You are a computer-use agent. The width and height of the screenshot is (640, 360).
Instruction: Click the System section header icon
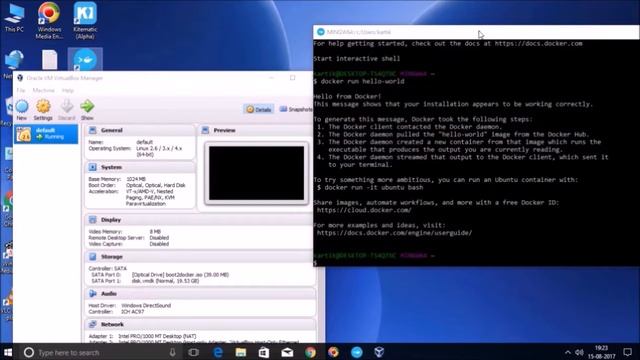coord(93,167)
